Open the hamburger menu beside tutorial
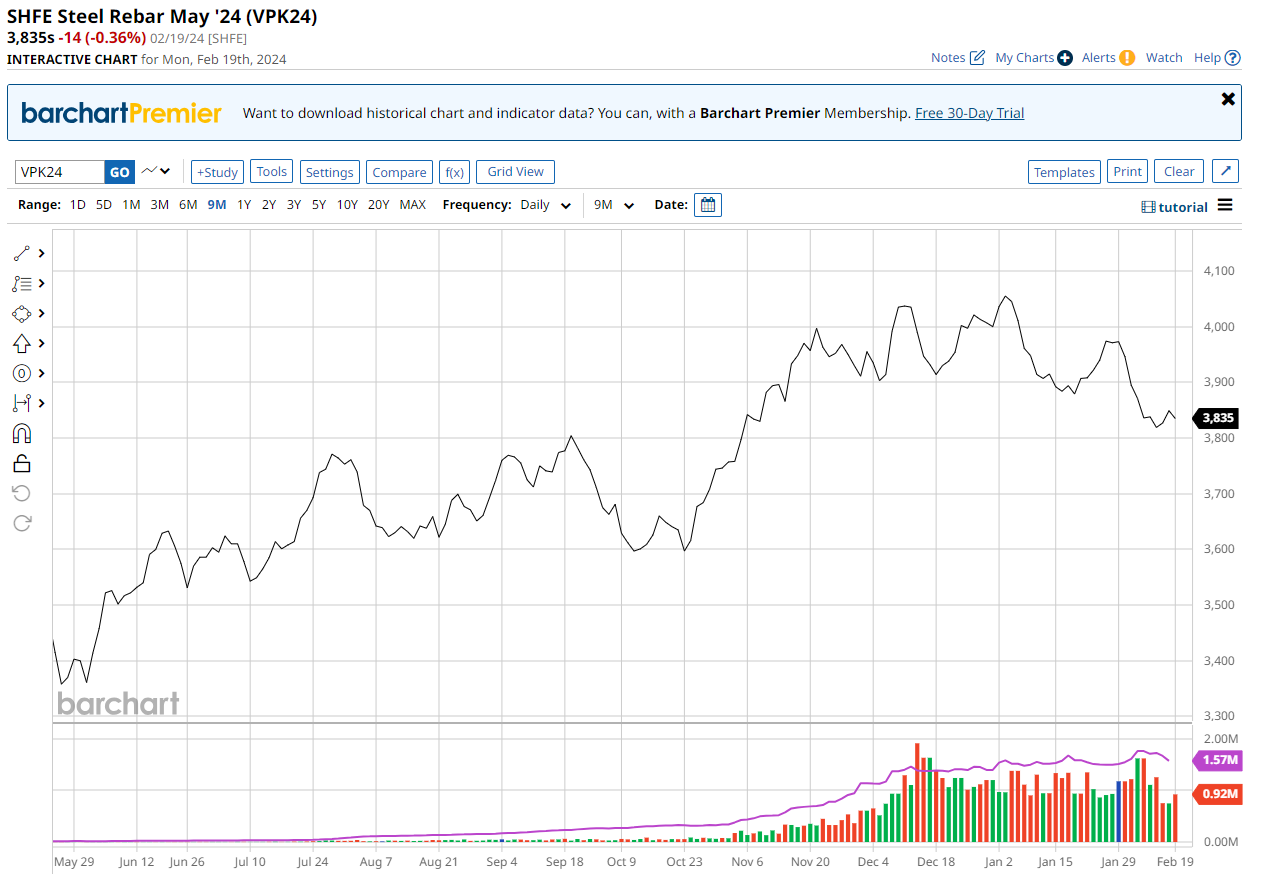This screenshot has width=1265, height=896. pyautogui.click(x=1225, y=206)
